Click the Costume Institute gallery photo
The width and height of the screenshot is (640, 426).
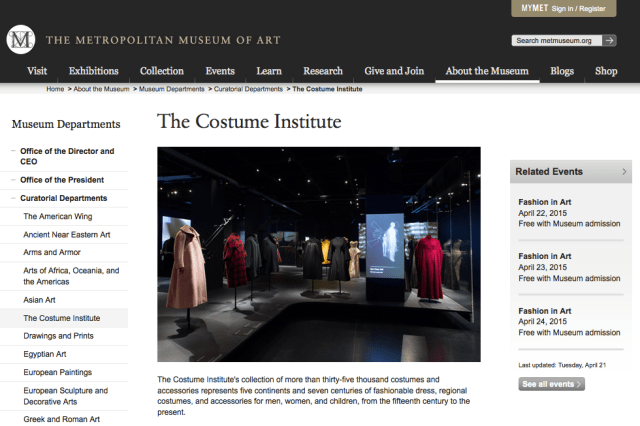coord(319,254)
